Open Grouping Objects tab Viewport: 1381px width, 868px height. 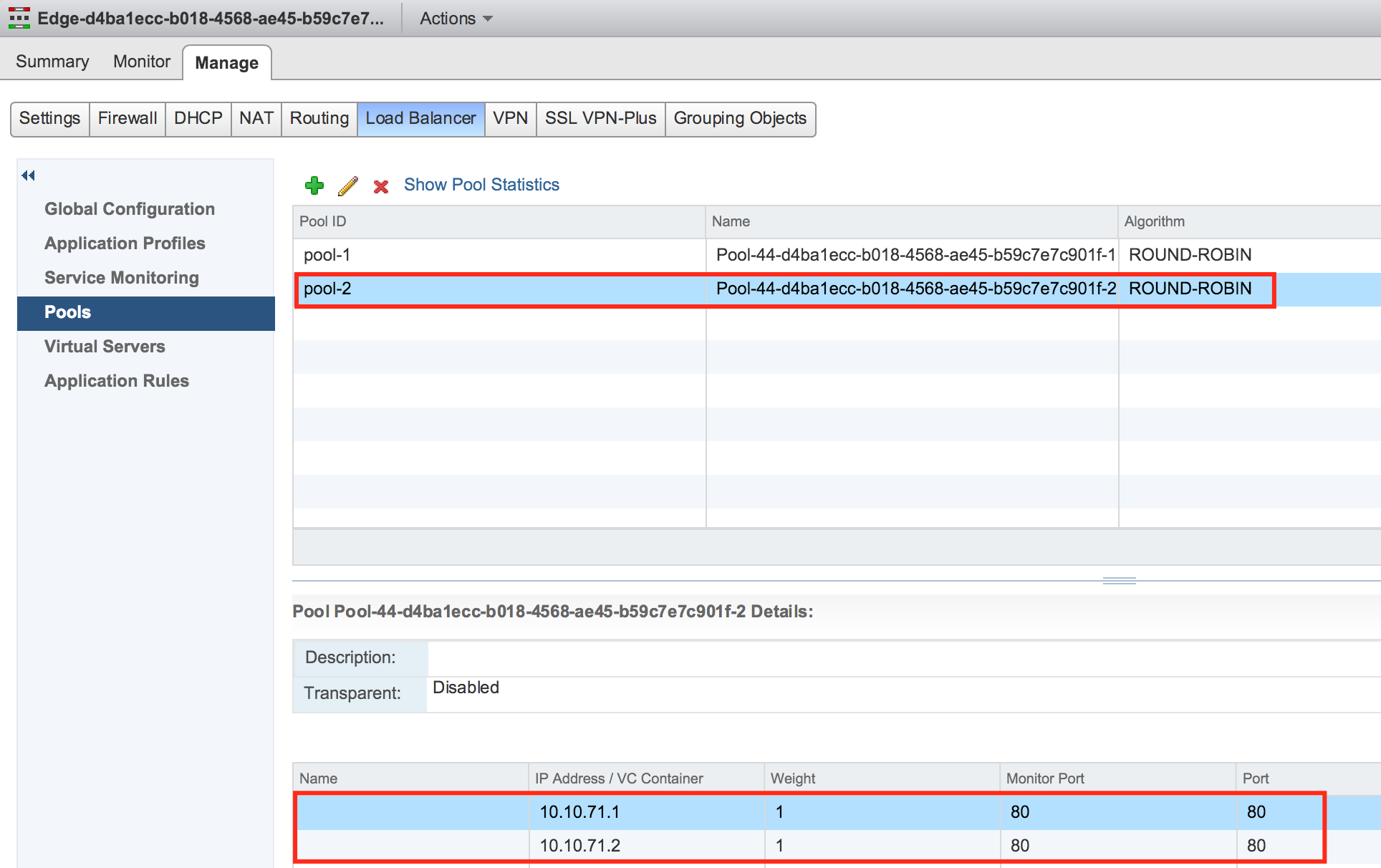tap(740, 118)
